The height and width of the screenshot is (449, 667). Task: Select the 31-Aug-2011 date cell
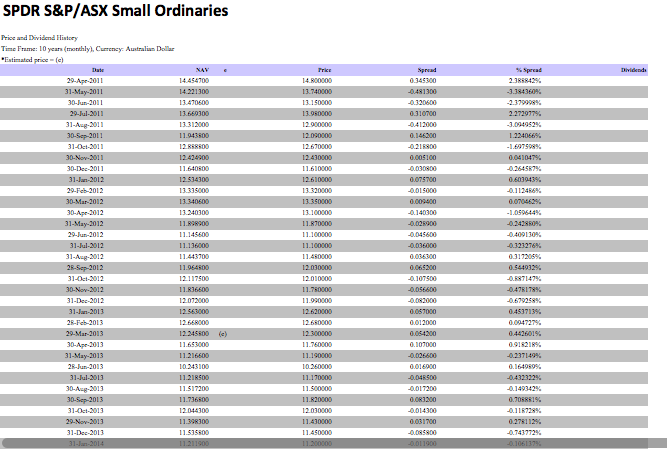click(84, 125)
